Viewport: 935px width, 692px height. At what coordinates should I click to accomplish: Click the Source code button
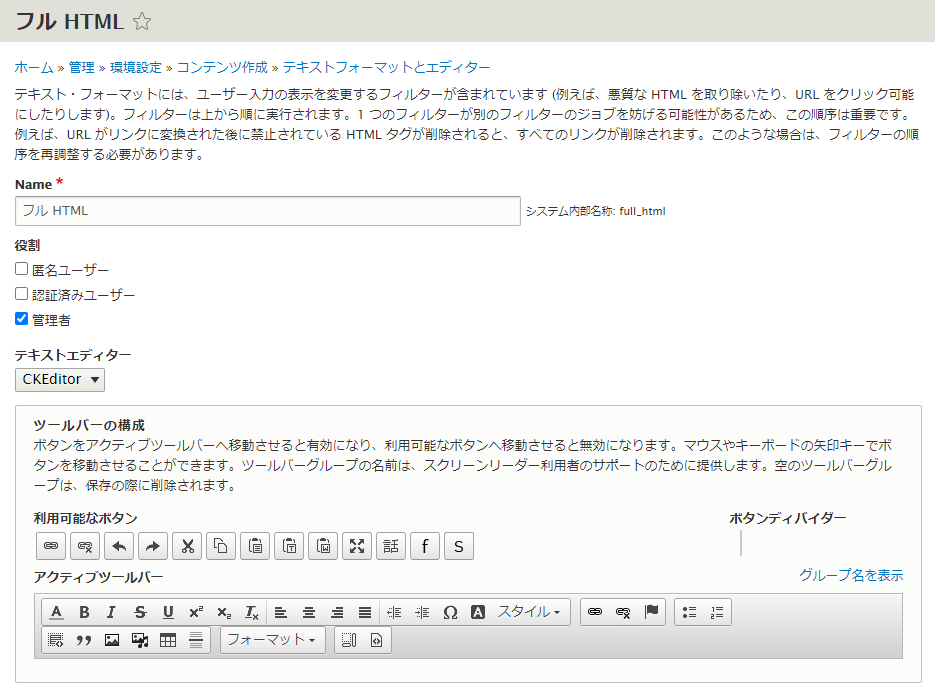click(376, 640)
